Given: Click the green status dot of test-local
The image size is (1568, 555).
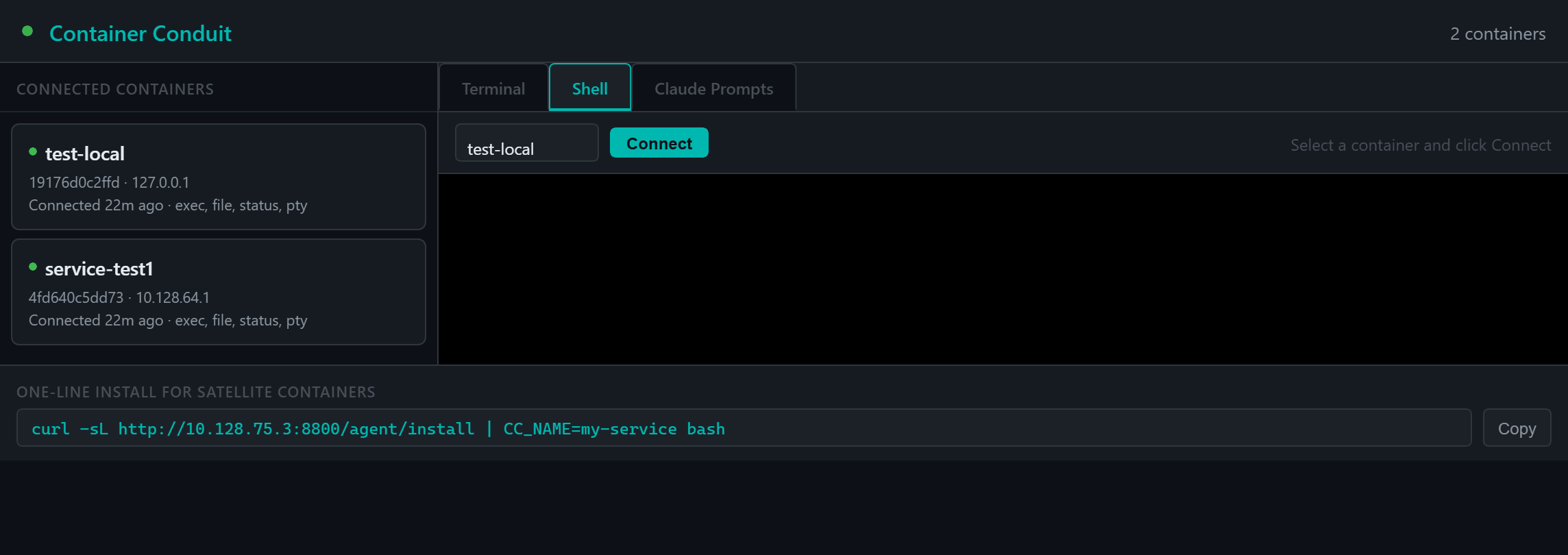Looking at the screenshot, I should pos(33,151).
